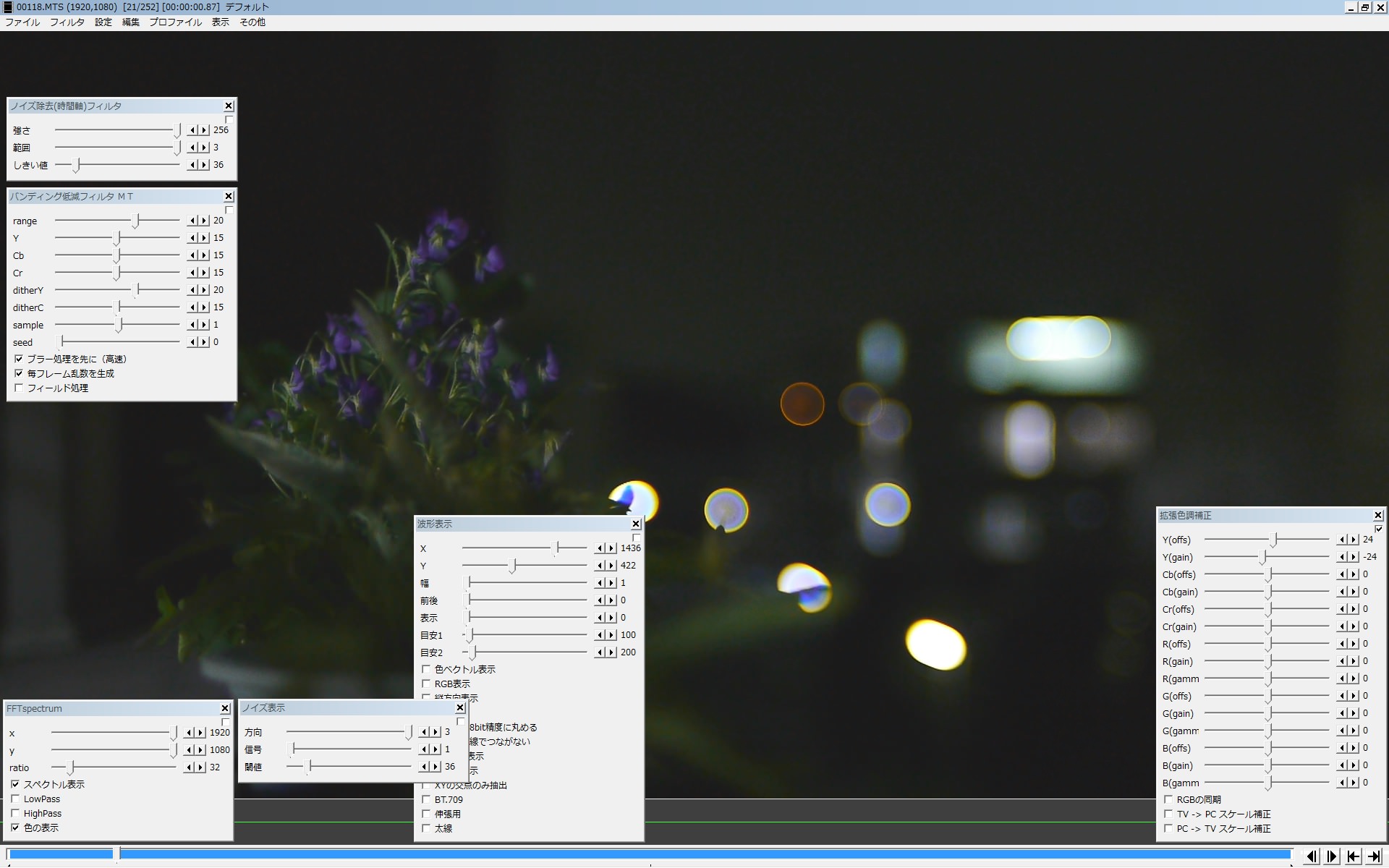This screenshot has width=1389, height=868.
Task: Jump to the first frame
Action: point(1353,856)
